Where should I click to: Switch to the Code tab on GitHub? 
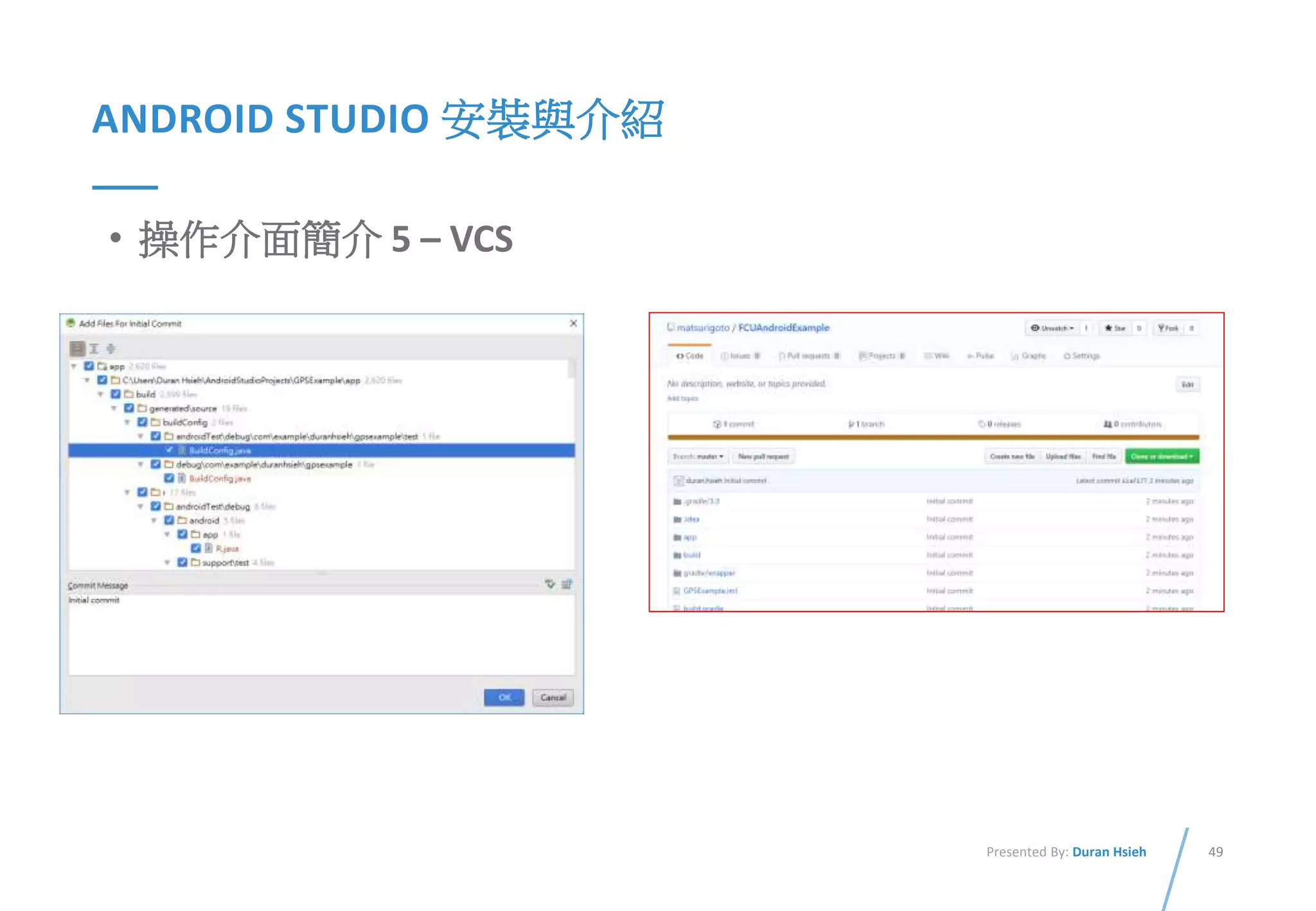click(x=689, y=355)
